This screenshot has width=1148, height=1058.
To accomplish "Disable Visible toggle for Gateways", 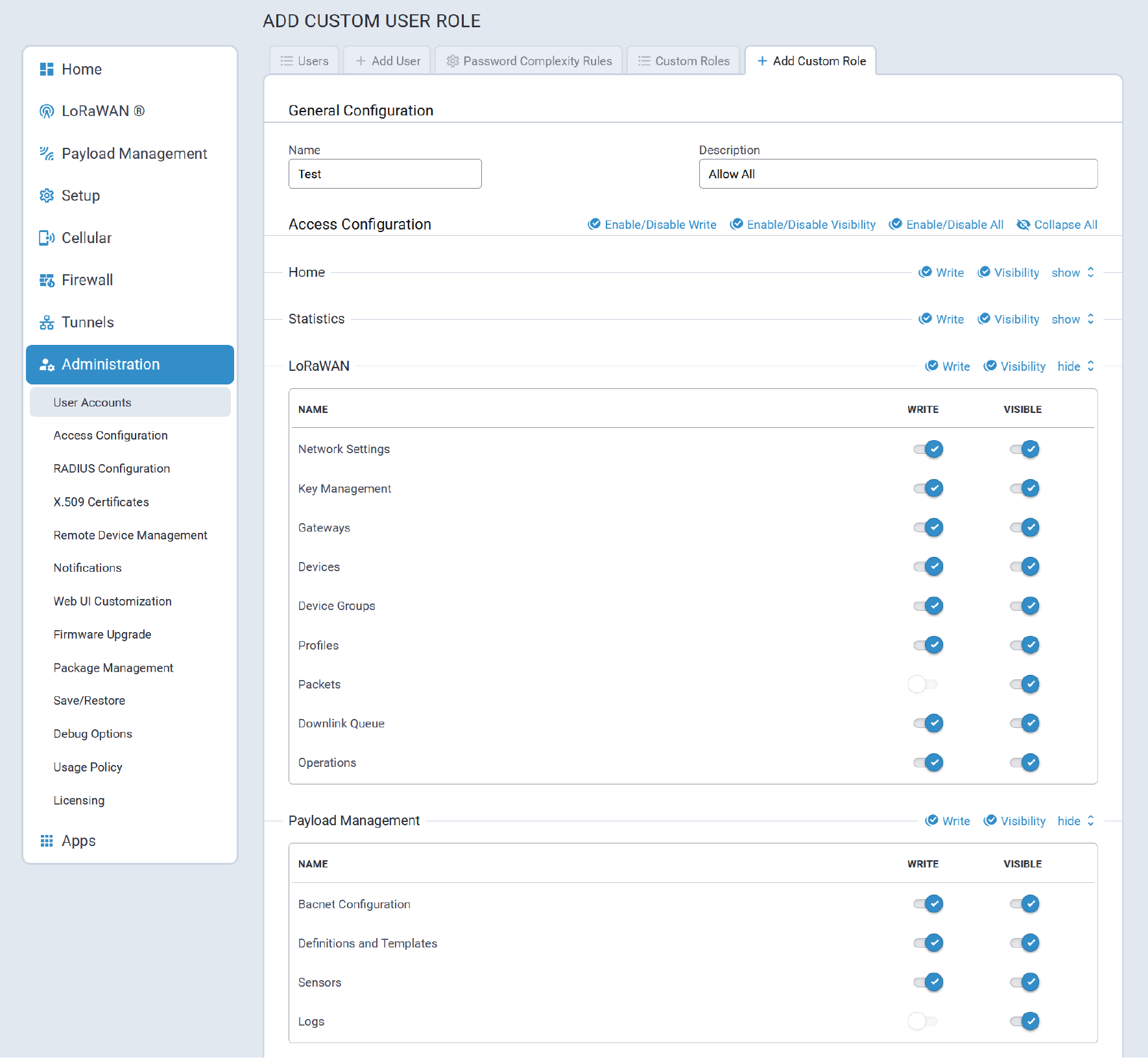I will [x=1024, y=528].
